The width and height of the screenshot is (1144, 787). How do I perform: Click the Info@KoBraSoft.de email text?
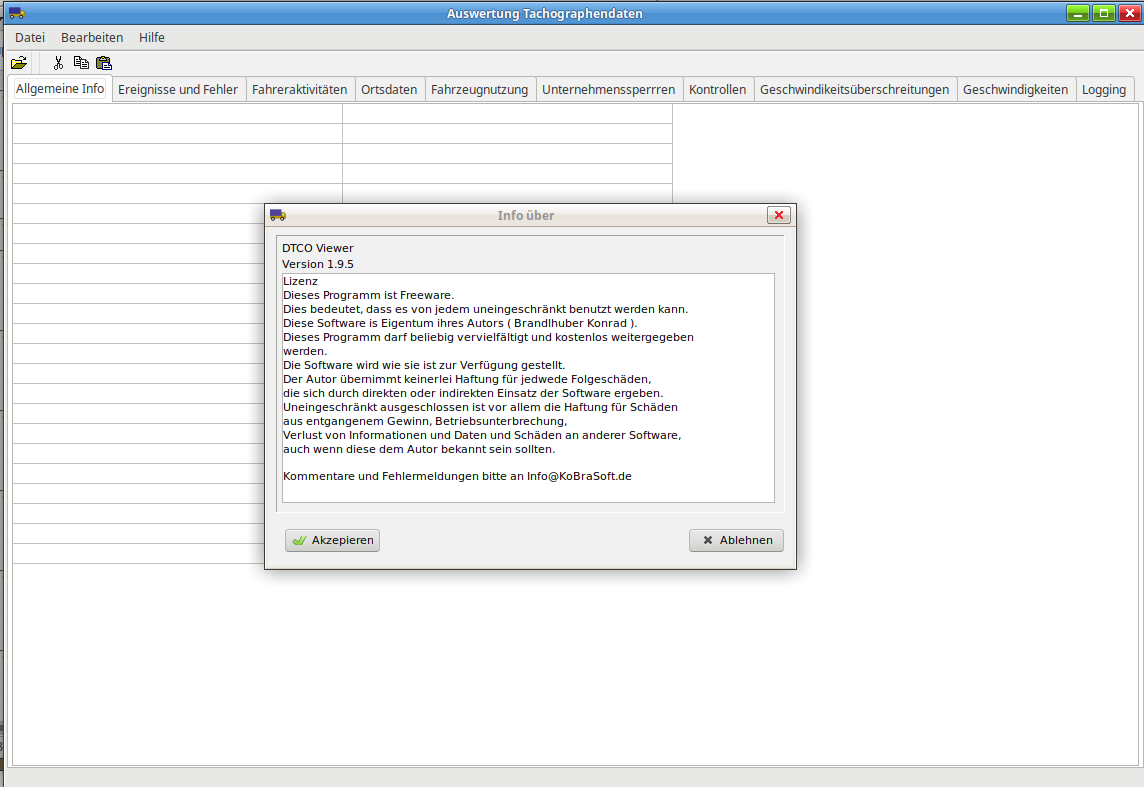(x=579, y=476)
